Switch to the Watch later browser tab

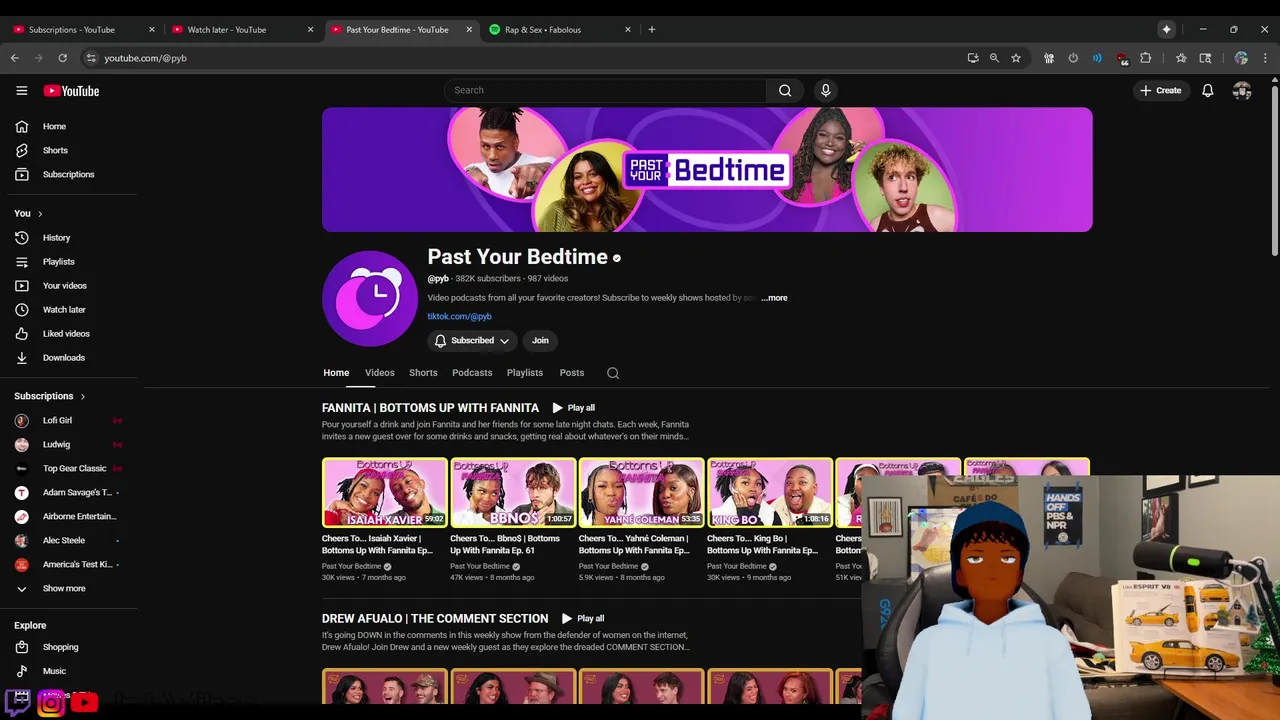click(240, 29)
